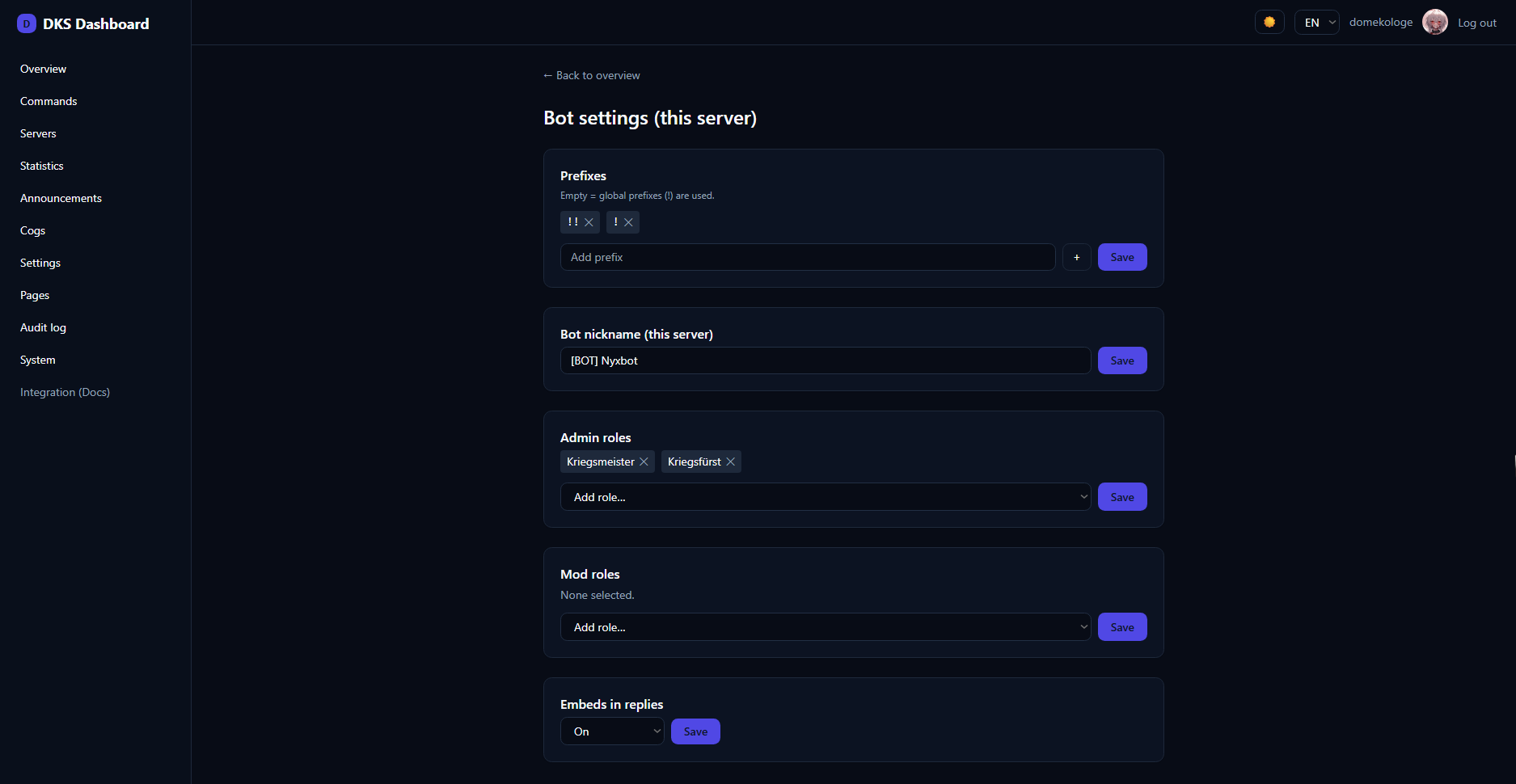Save the bot nickname
This screenshot has width=1516, height=784.
[x=1122, y=360]
